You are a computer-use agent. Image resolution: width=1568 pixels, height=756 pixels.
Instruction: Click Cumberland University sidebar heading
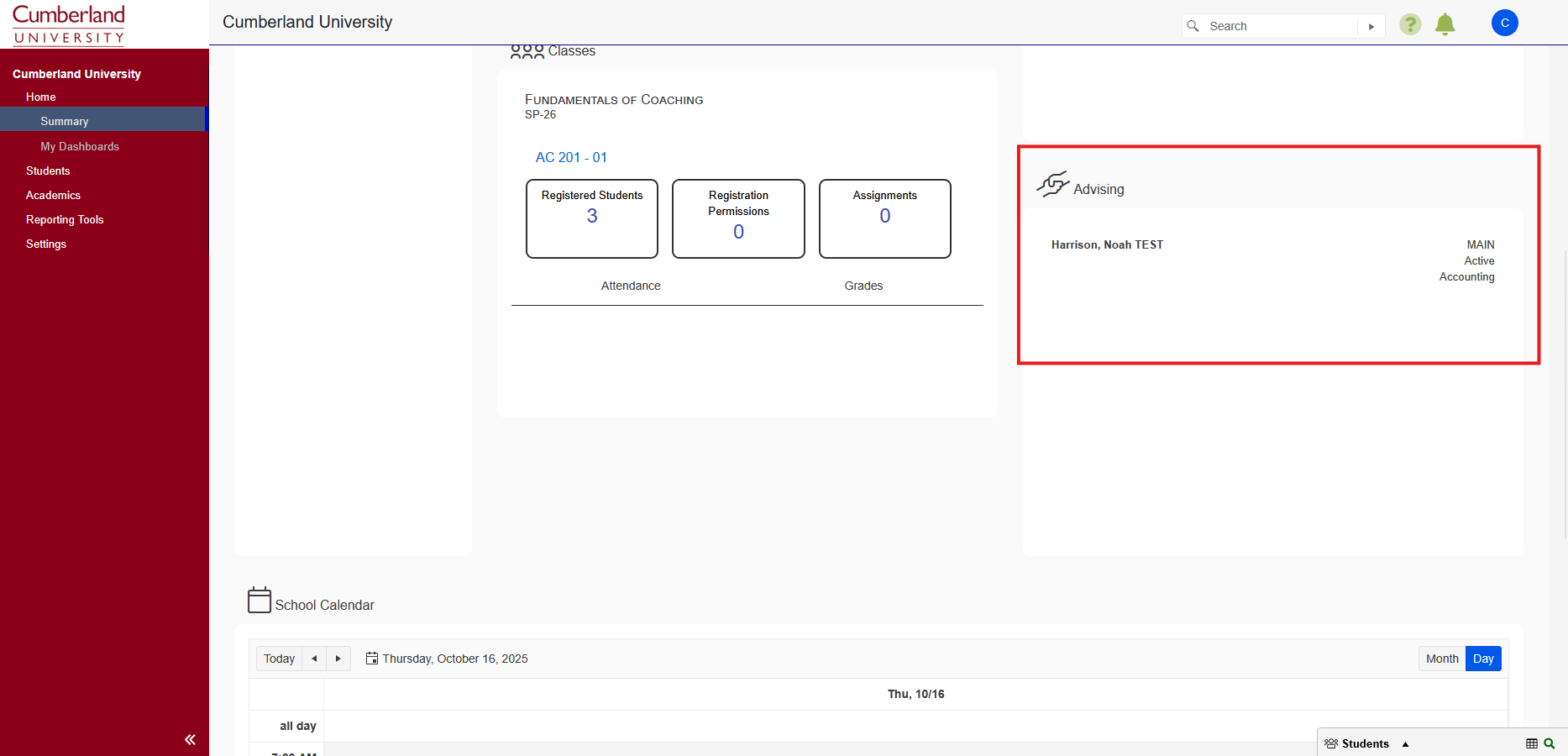point(76,74)
